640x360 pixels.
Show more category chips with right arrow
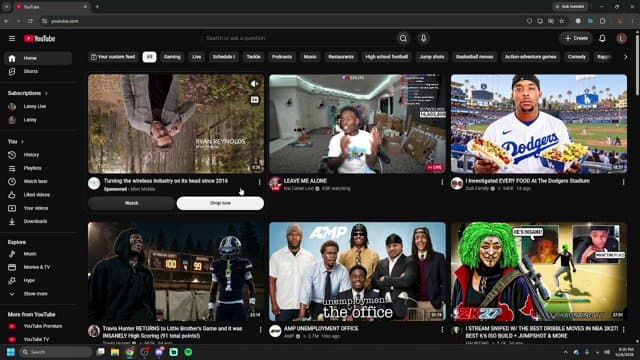tap(625, 57)
